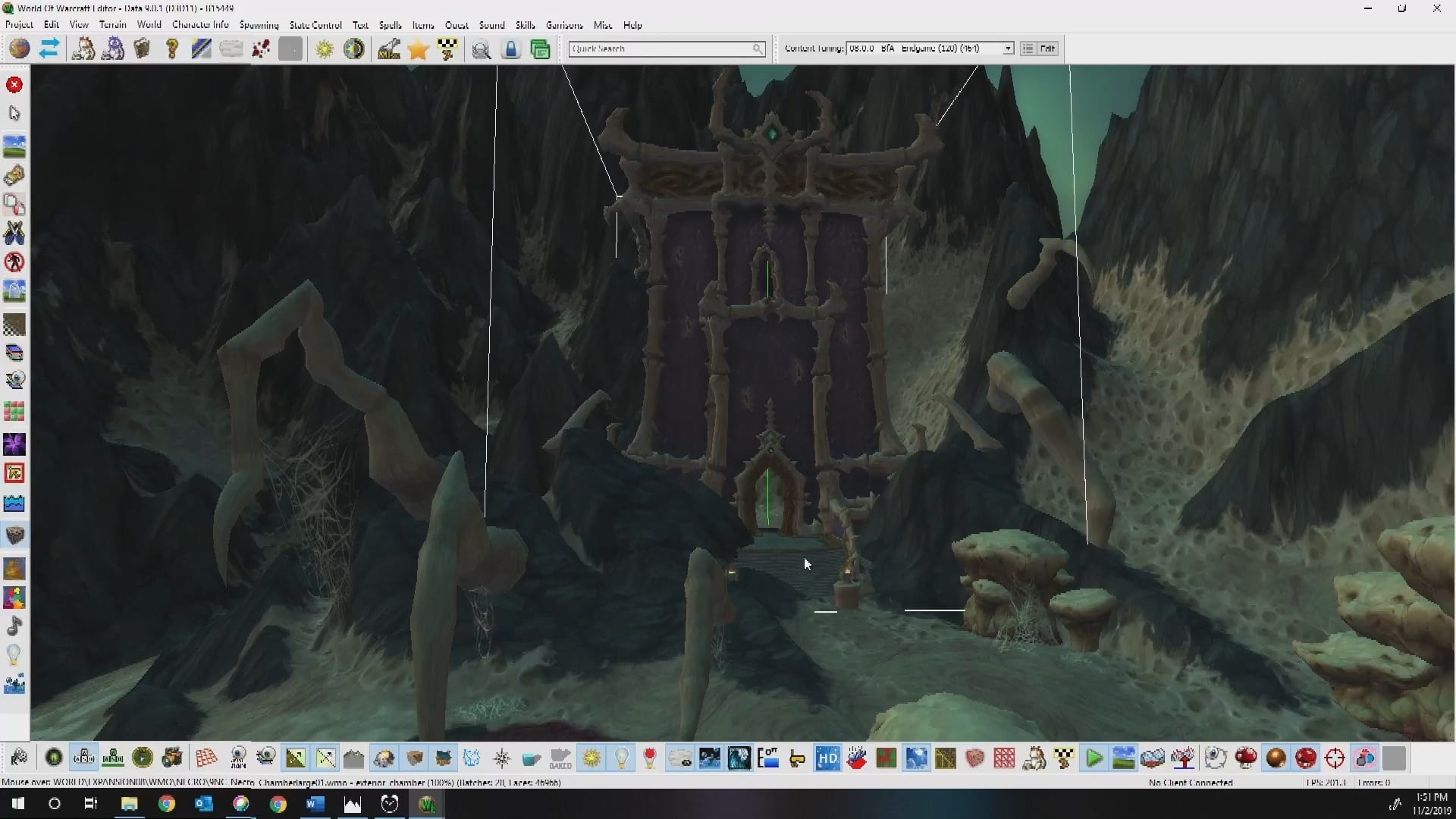Click the globe world icon in top toolbar
The image size is (1456, 819).
click(x=20, y=49)
